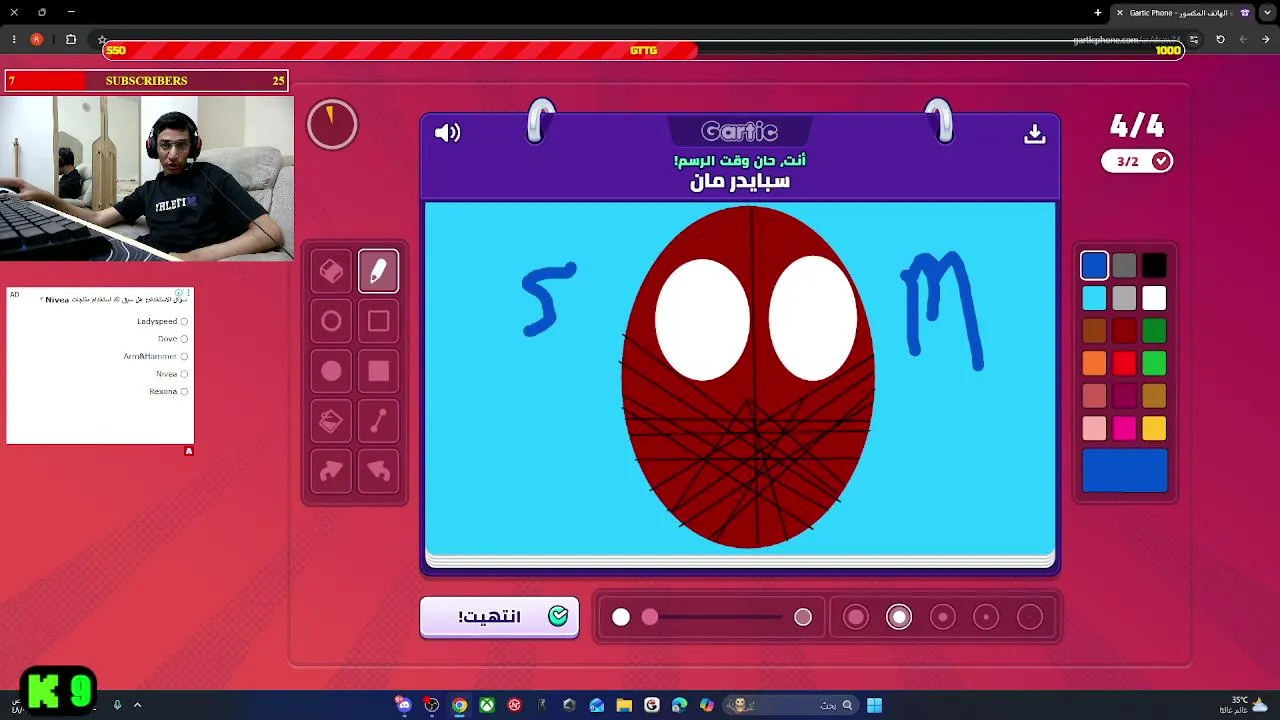Close the Nivea ad with red icon
The image size is (1280, 720).
189,451
